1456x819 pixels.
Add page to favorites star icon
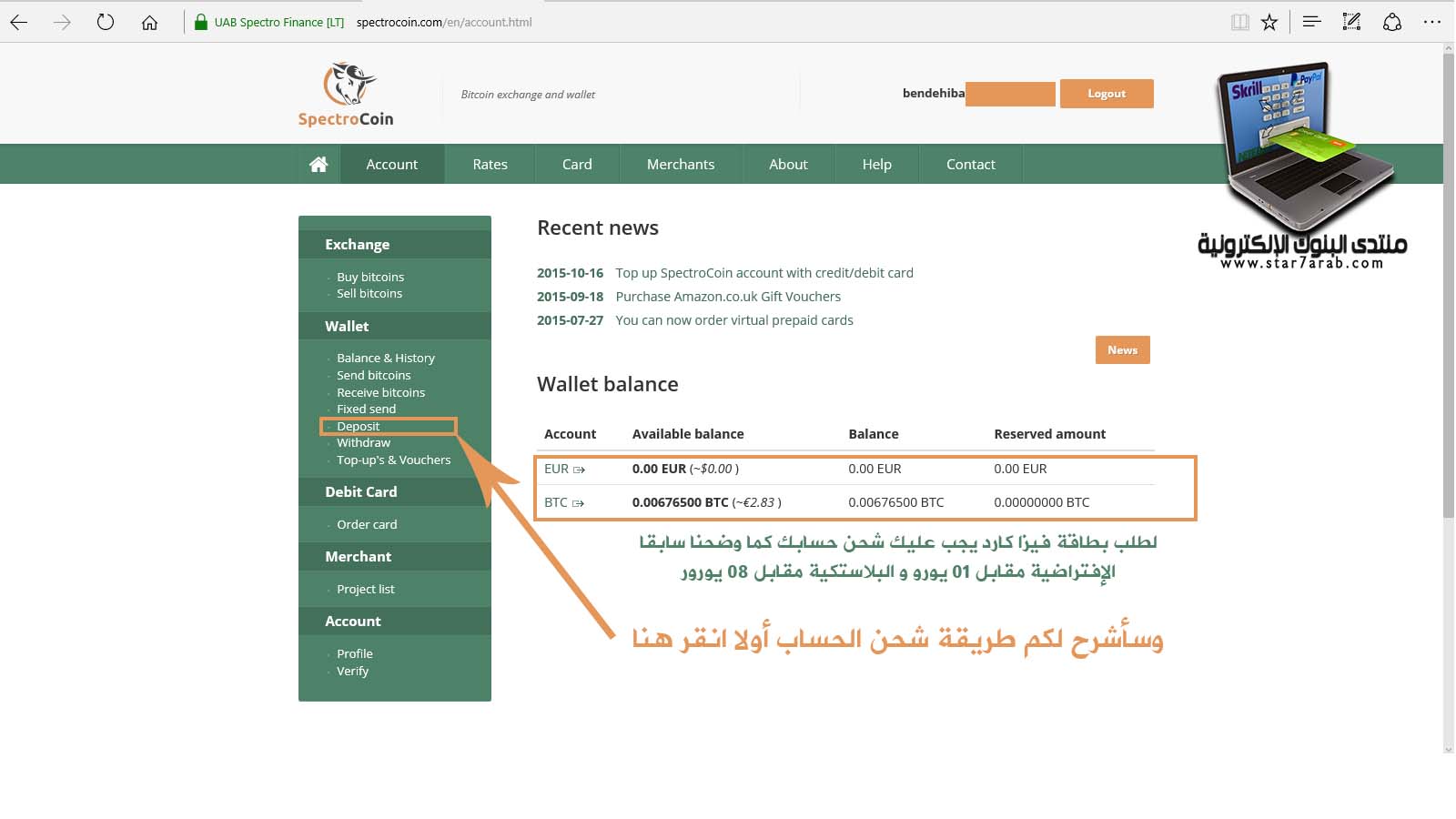tap(1269, 22)
